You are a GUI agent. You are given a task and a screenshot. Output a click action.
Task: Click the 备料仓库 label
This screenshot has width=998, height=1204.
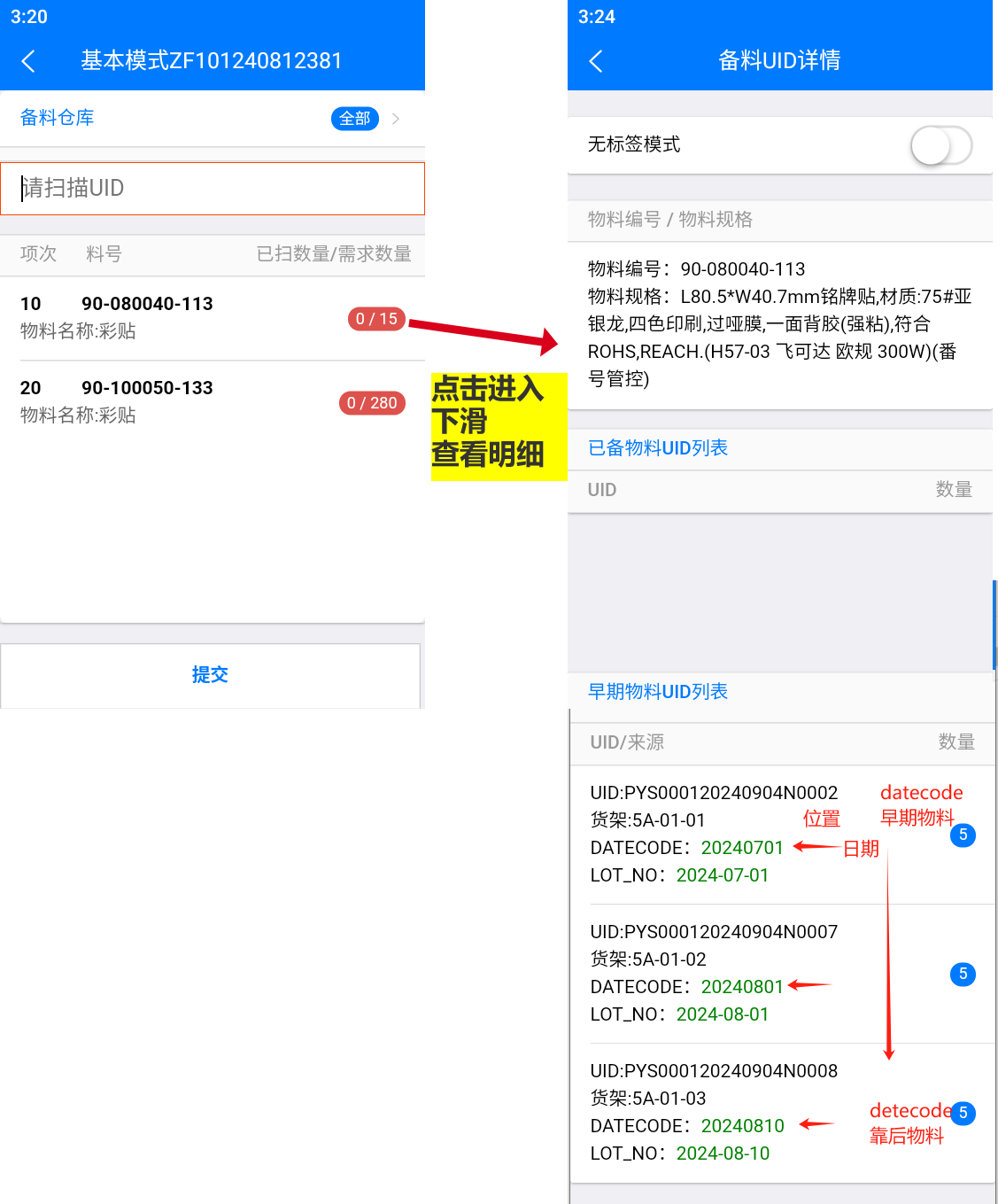point(58,118)
